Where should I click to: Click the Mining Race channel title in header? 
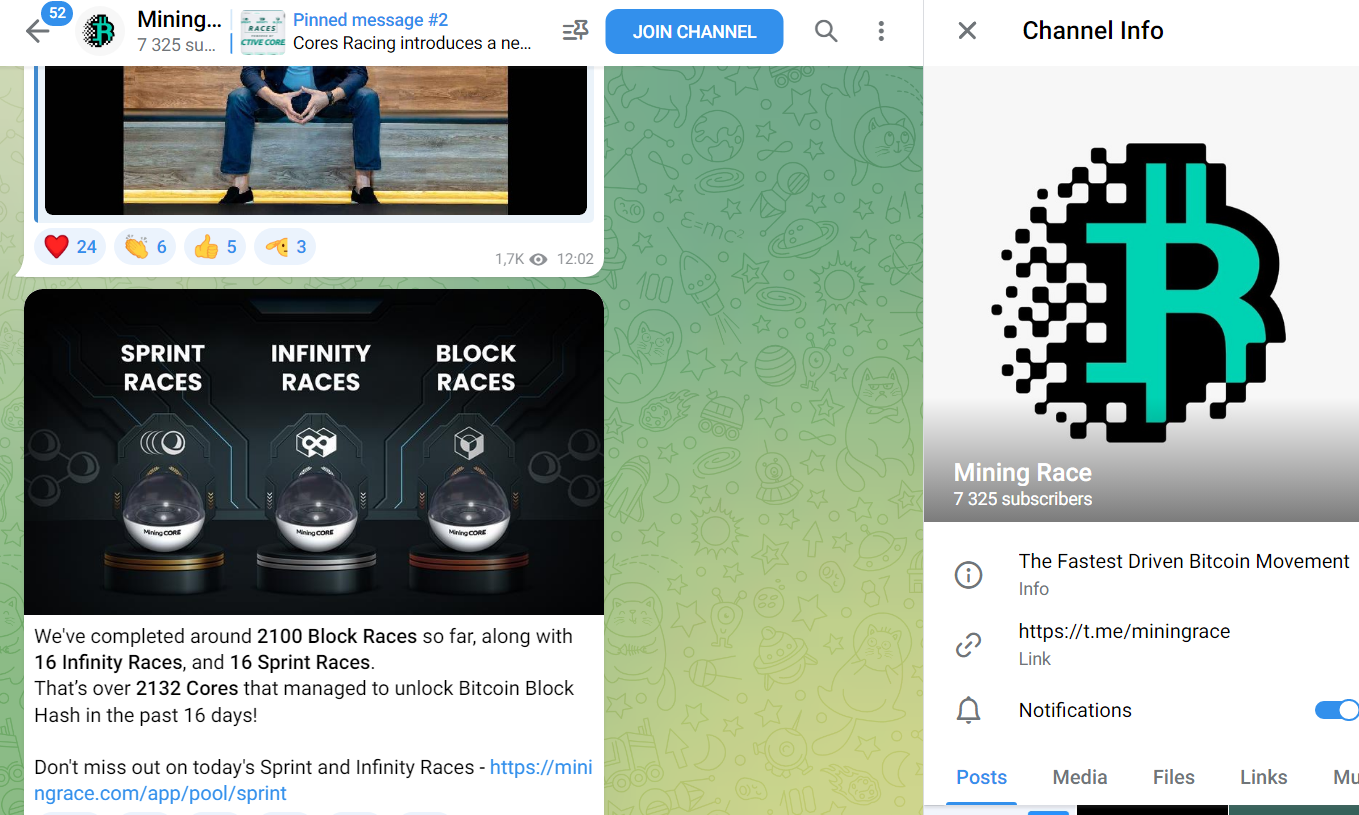(x=179, y=19)
